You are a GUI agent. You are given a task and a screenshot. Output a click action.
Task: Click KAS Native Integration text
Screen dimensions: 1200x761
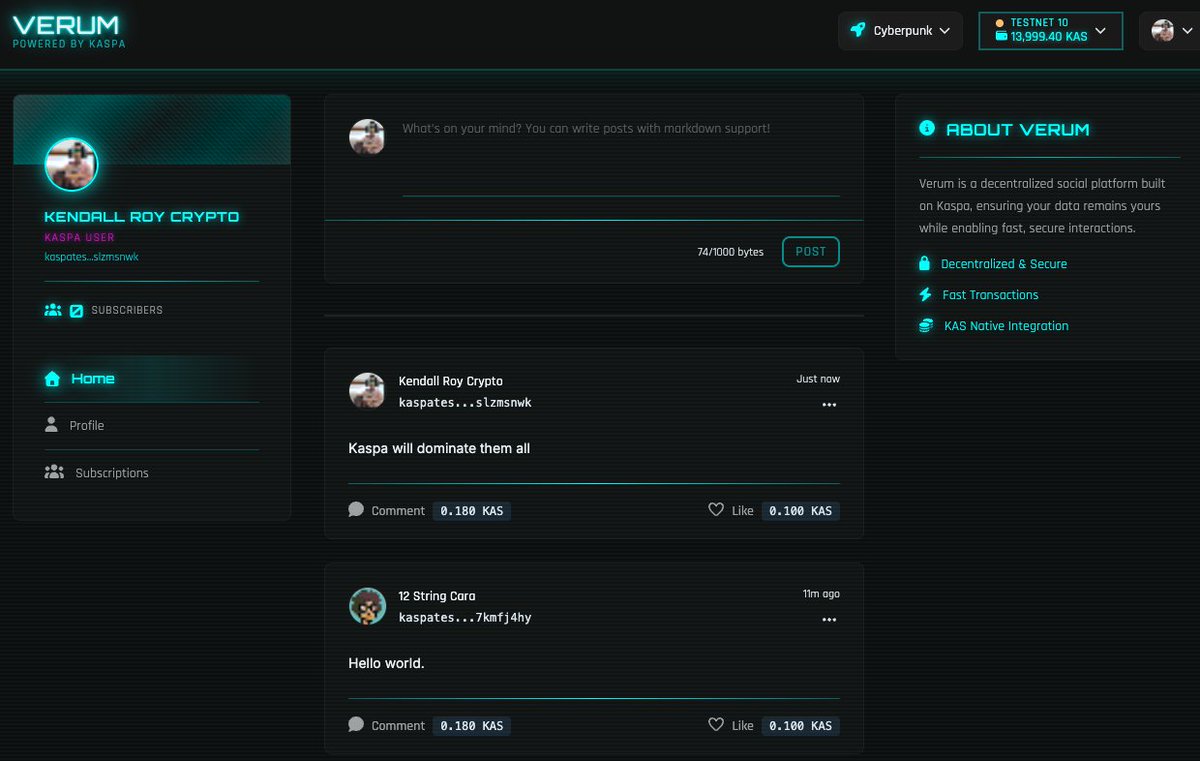tap(1006, 326)
